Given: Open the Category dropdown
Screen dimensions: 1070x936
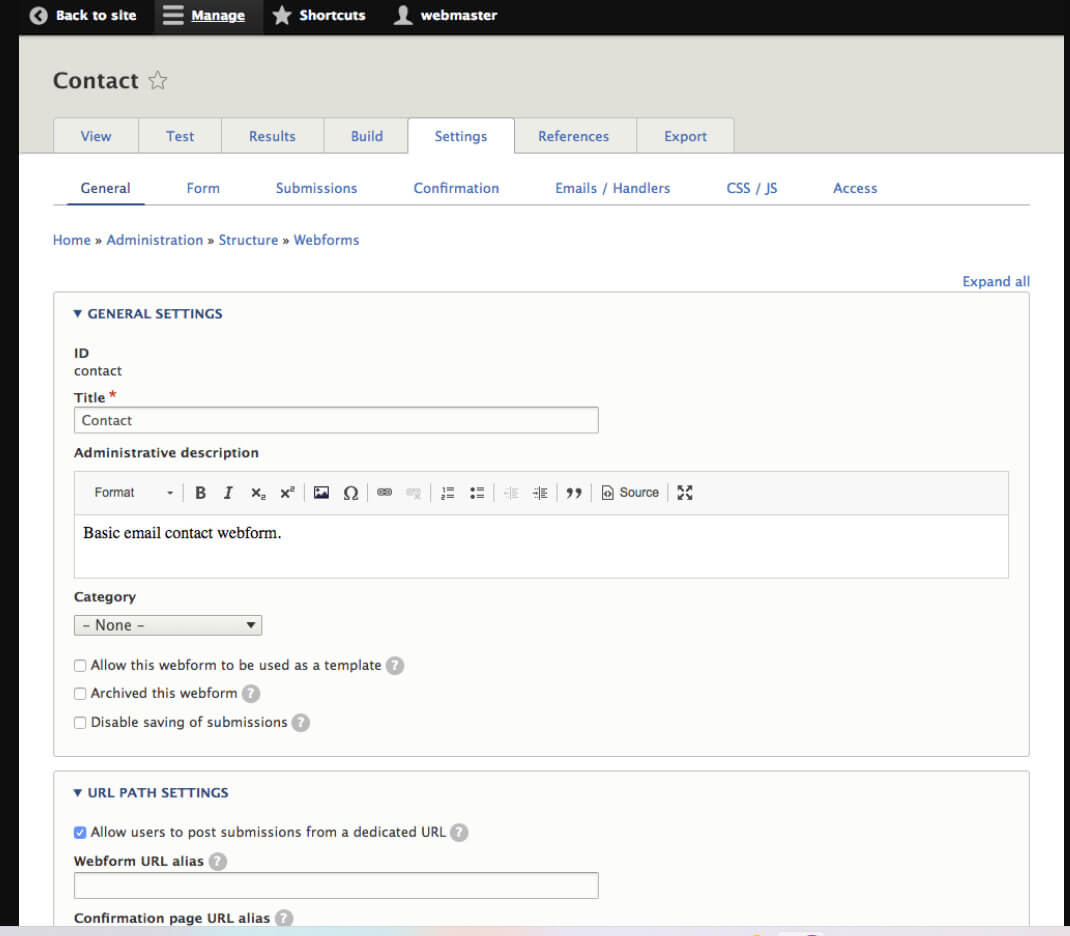Looking at the screenshot, I should tap(167, 624).
